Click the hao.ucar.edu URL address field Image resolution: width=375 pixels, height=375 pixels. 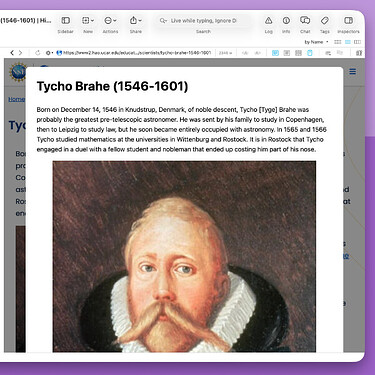click(x=137, y=53)
